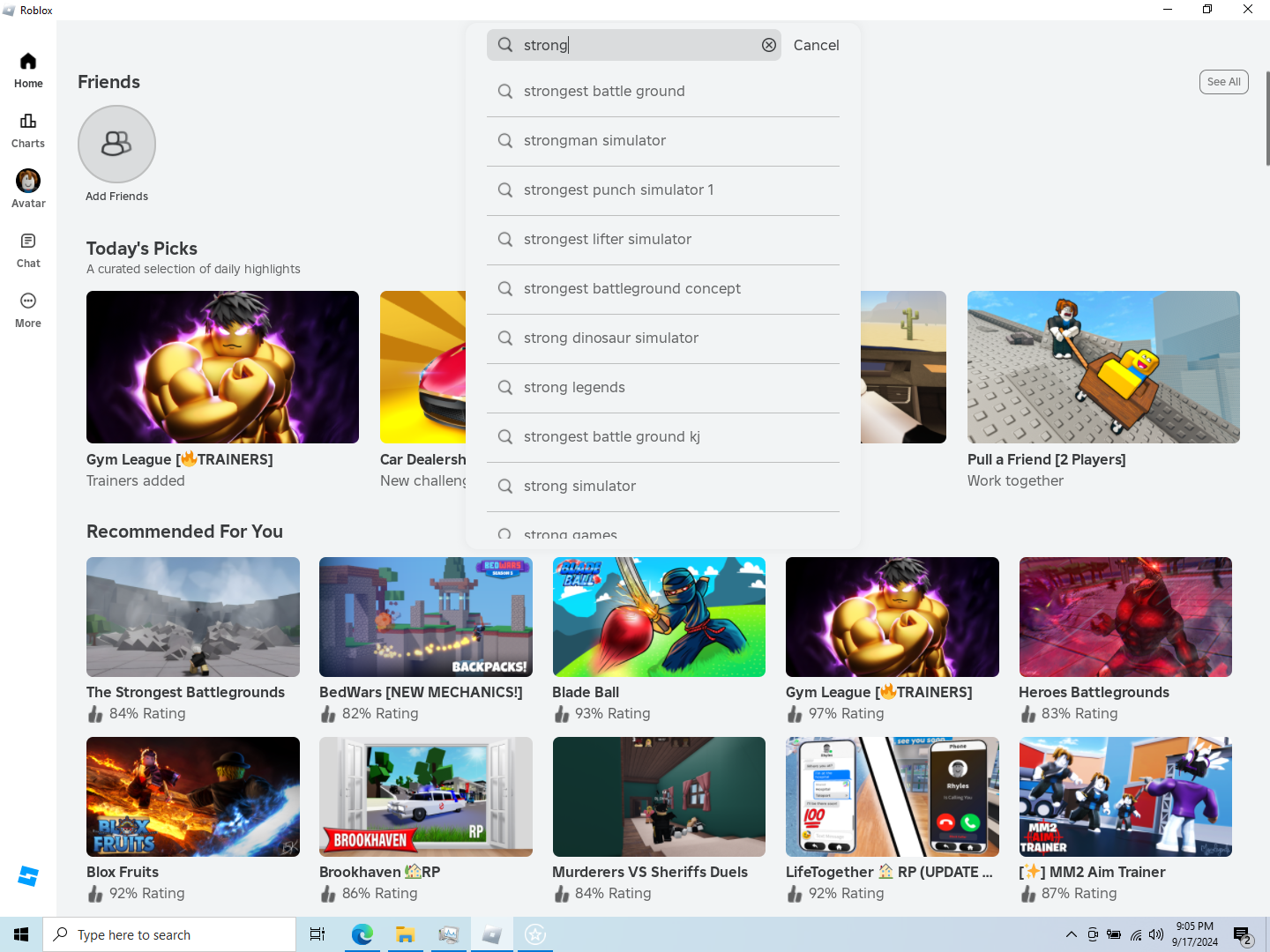Click See All friends button

[x=1223, y=82]
